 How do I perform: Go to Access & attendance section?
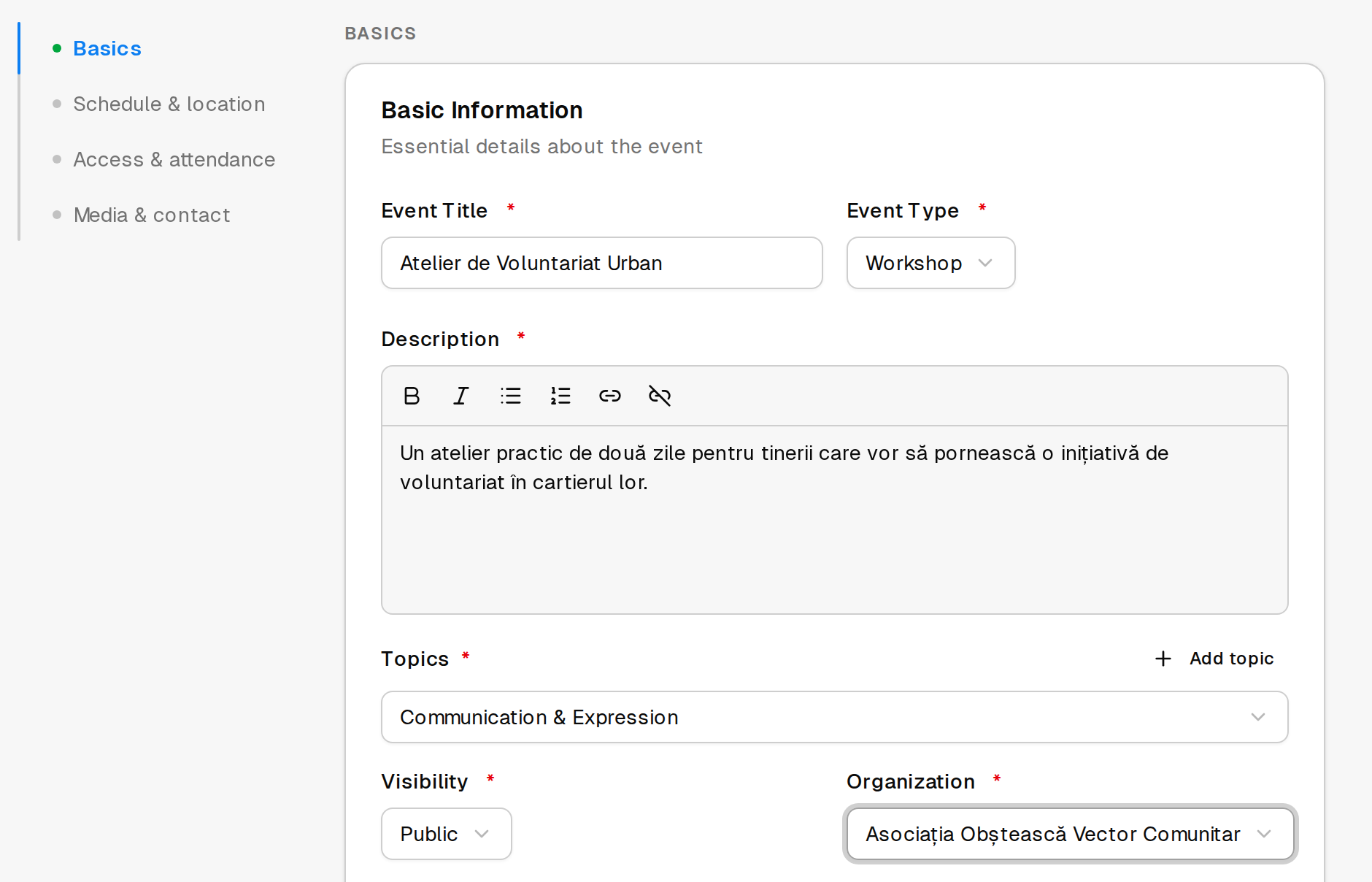tap(174, 159)
